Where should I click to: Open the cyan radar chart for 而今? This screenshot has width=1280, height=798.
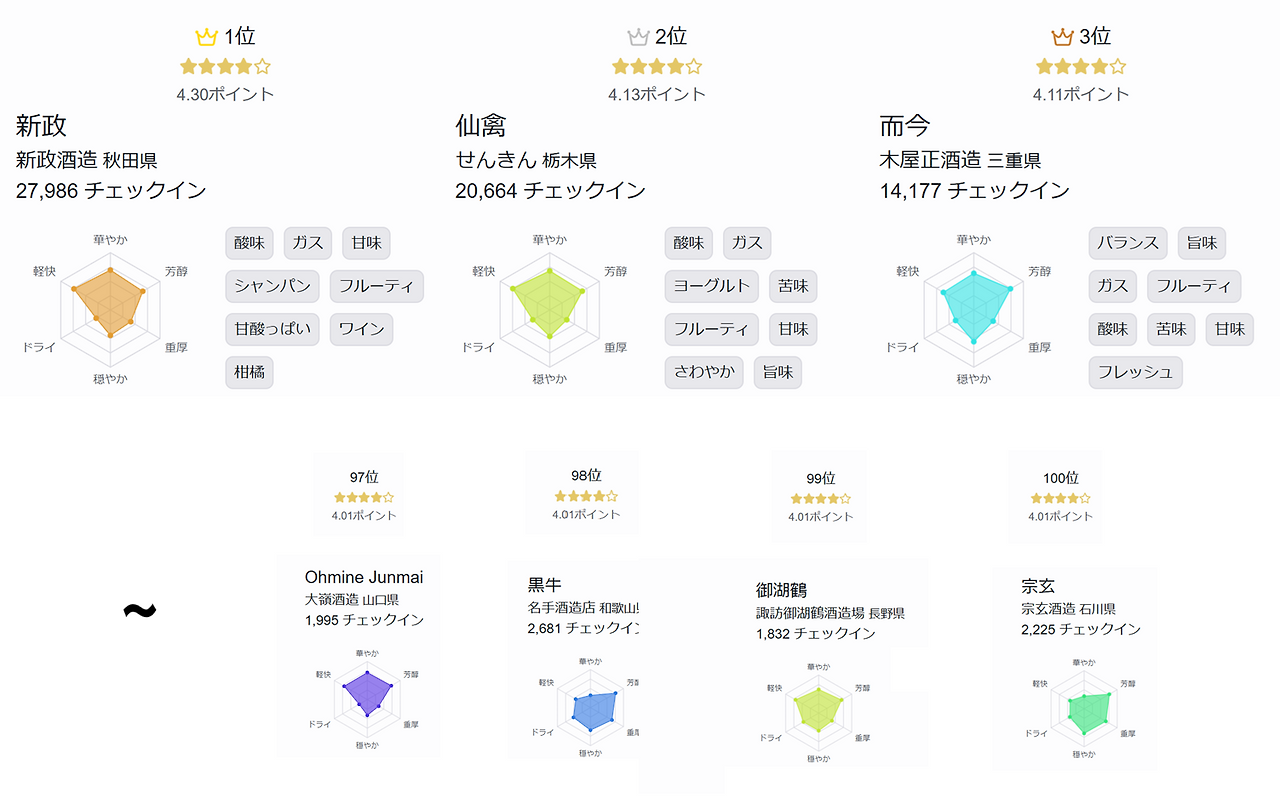click(973, 309)
